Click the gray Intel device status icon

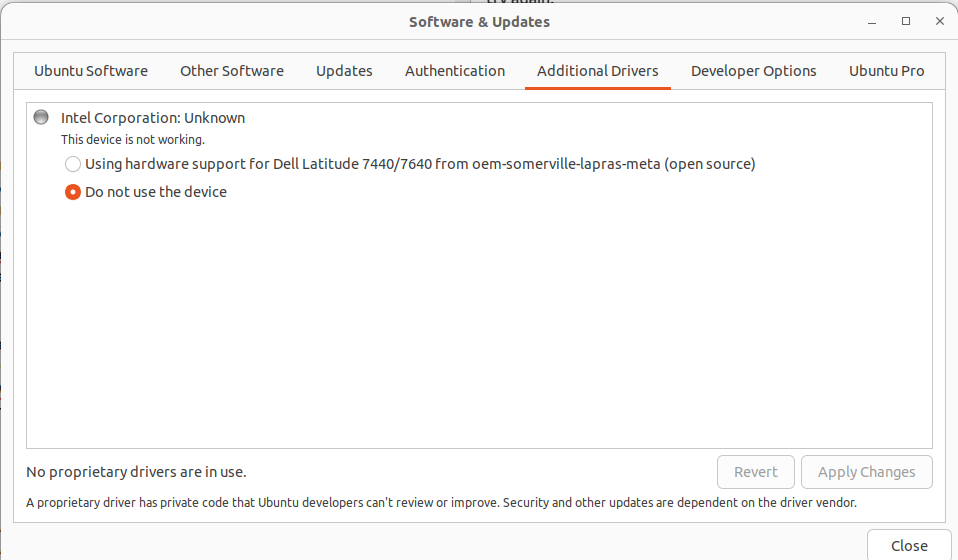[x=41, y=117]
